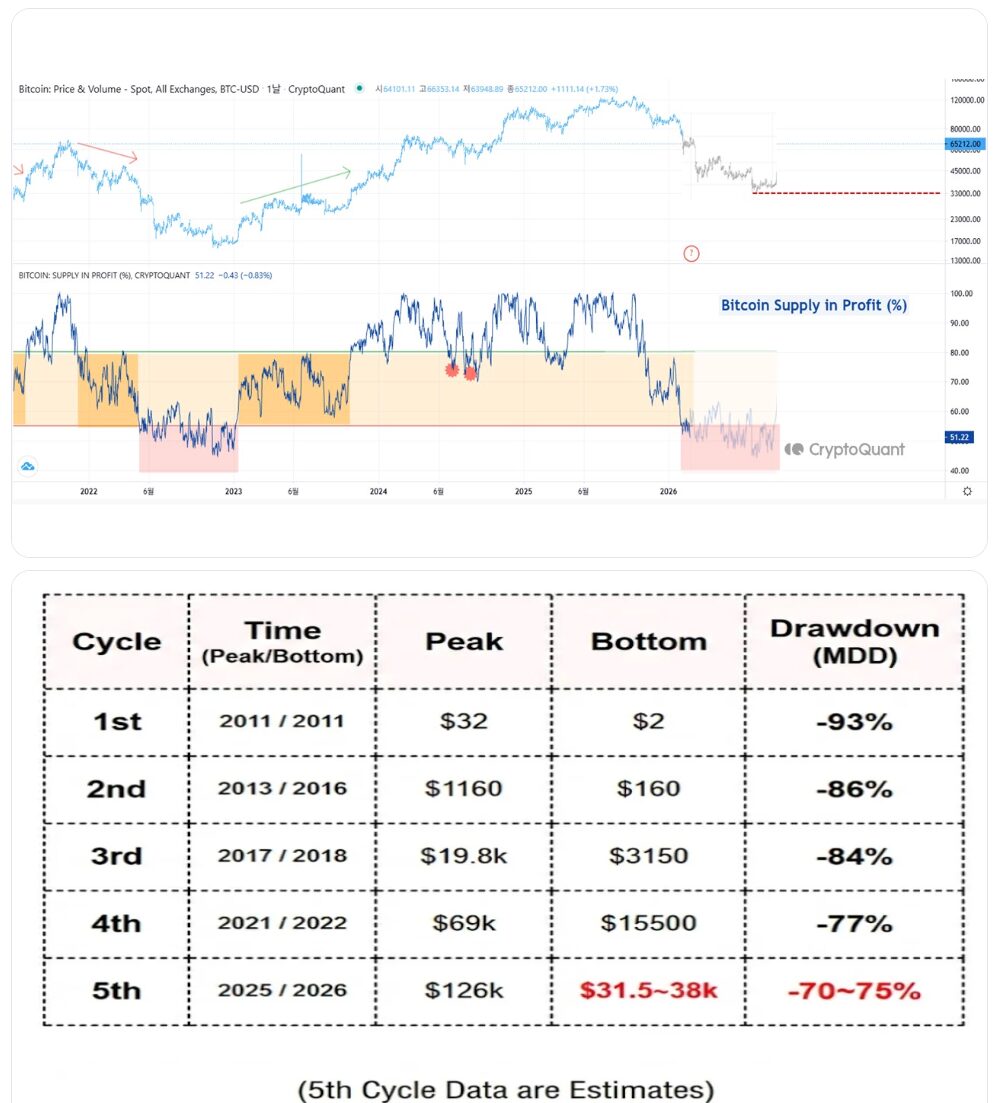Screen dimensions: 997x1103
Task: Click the Drawdown (MDD) column header
Action: [854, 641]
